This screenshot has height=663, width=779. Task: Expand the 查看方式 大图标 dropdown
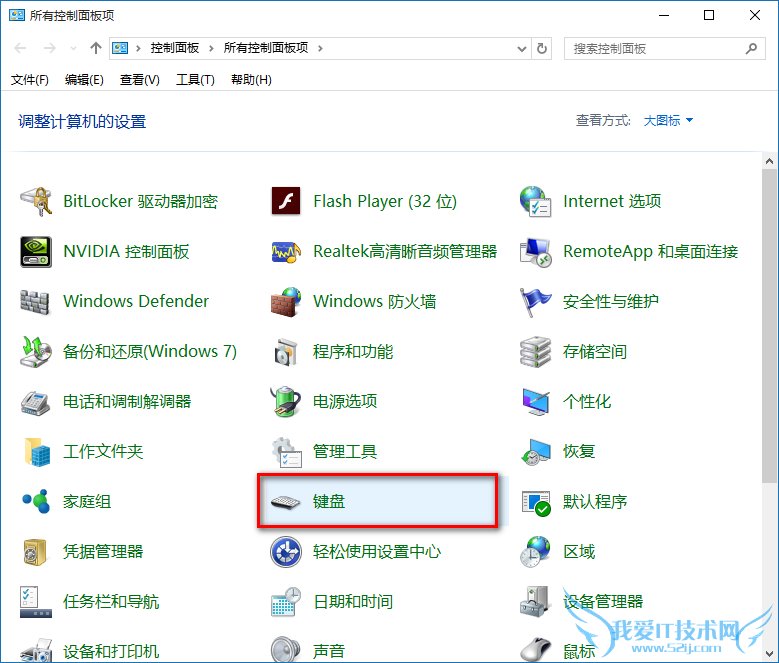pos(668,121)
